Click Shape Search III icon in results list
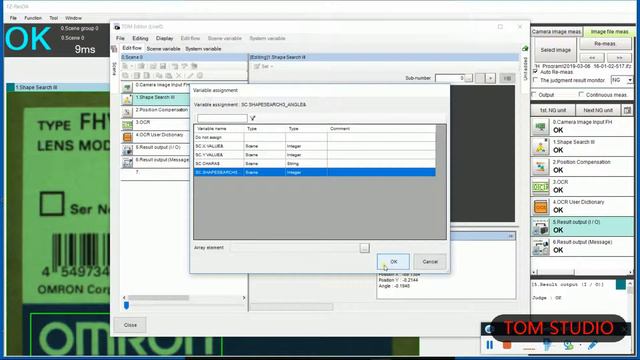 [x=540, y=147]
